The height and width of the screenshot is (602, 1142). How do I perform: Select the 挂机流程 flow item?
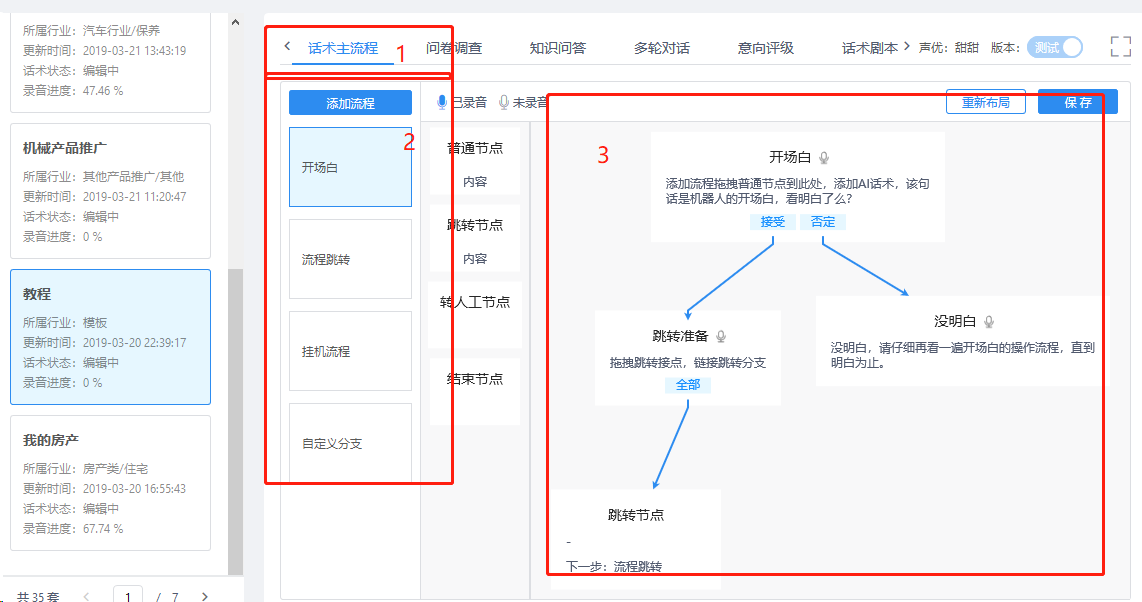pos(350,351)
